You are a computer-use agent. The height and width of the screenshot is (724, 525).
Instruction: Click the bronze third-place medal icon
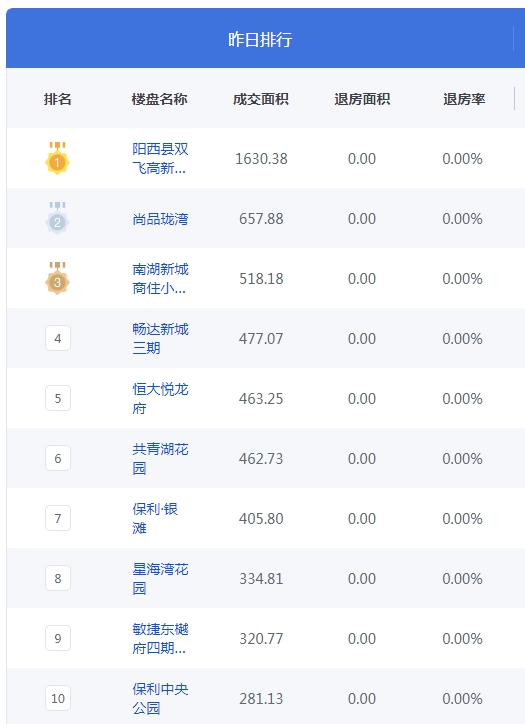[x=57, y=278]
